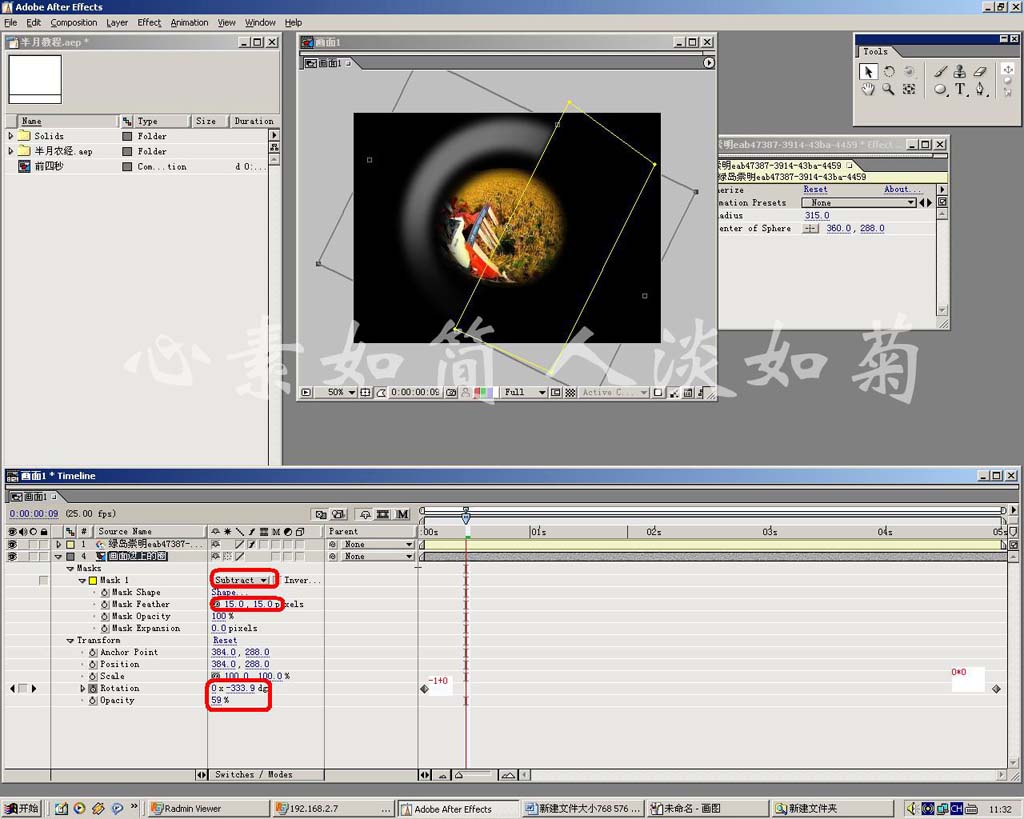
Task: Select the Hand tool
Action: [x=868, y=89]
